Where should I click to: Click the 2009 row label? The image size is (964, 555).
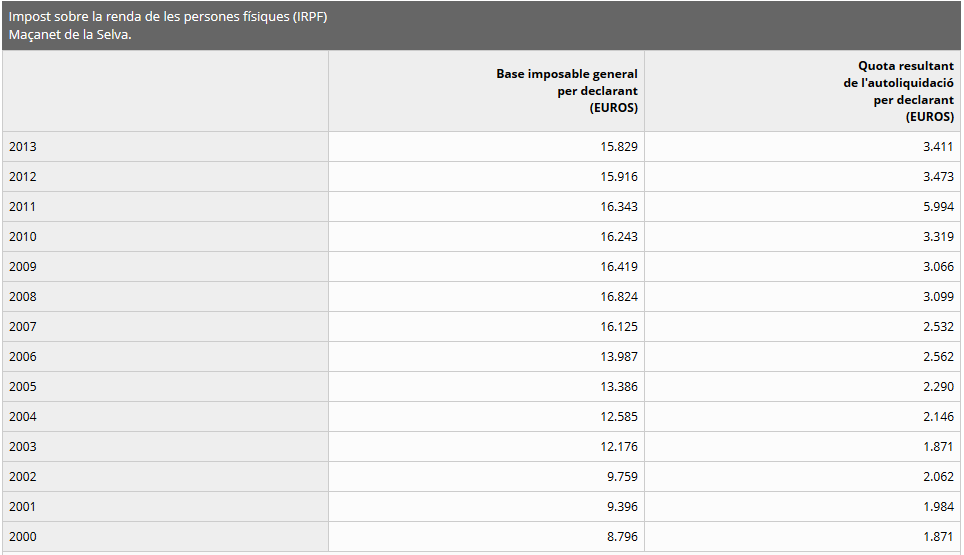pyautogui.click(x=23, y=267)
